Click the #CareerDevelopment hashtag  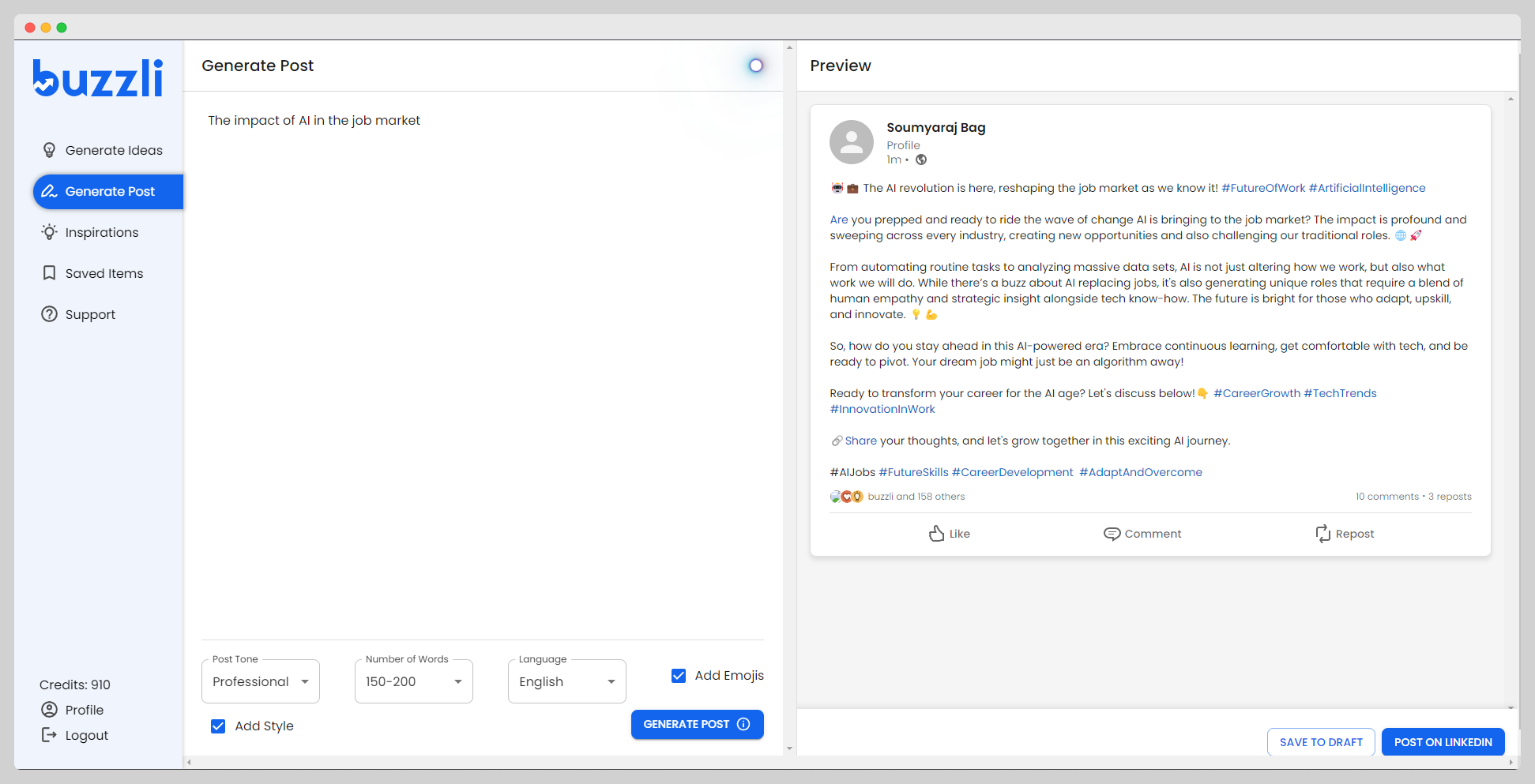click(1013, 472)
